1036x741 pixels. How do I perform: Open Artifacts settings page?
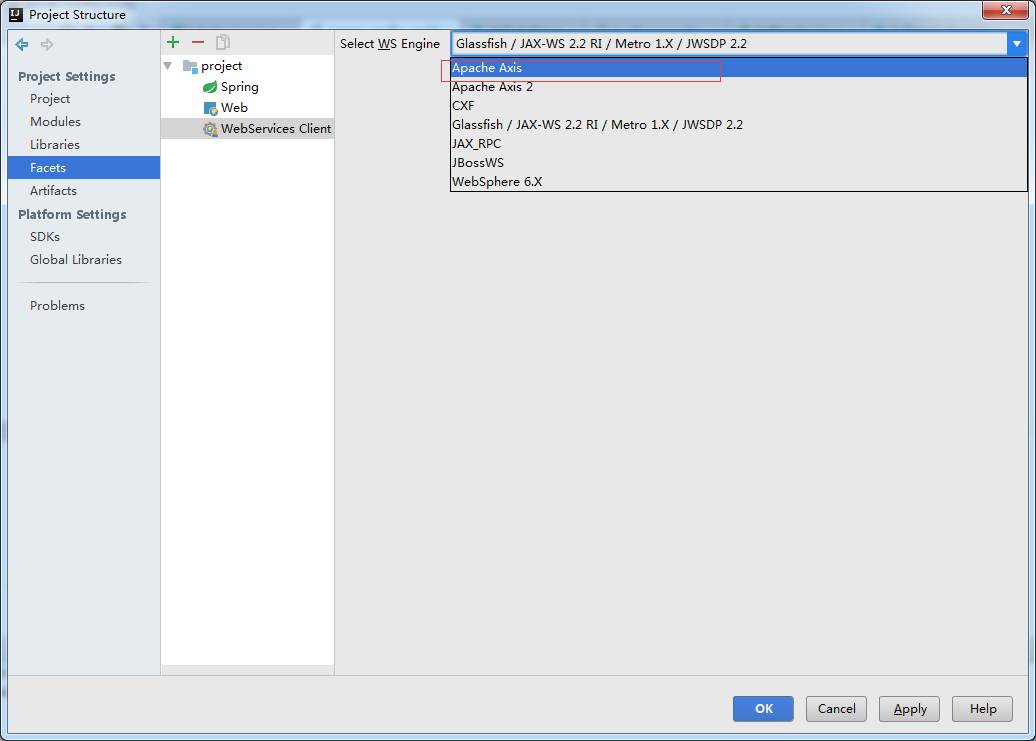[84, 191]
